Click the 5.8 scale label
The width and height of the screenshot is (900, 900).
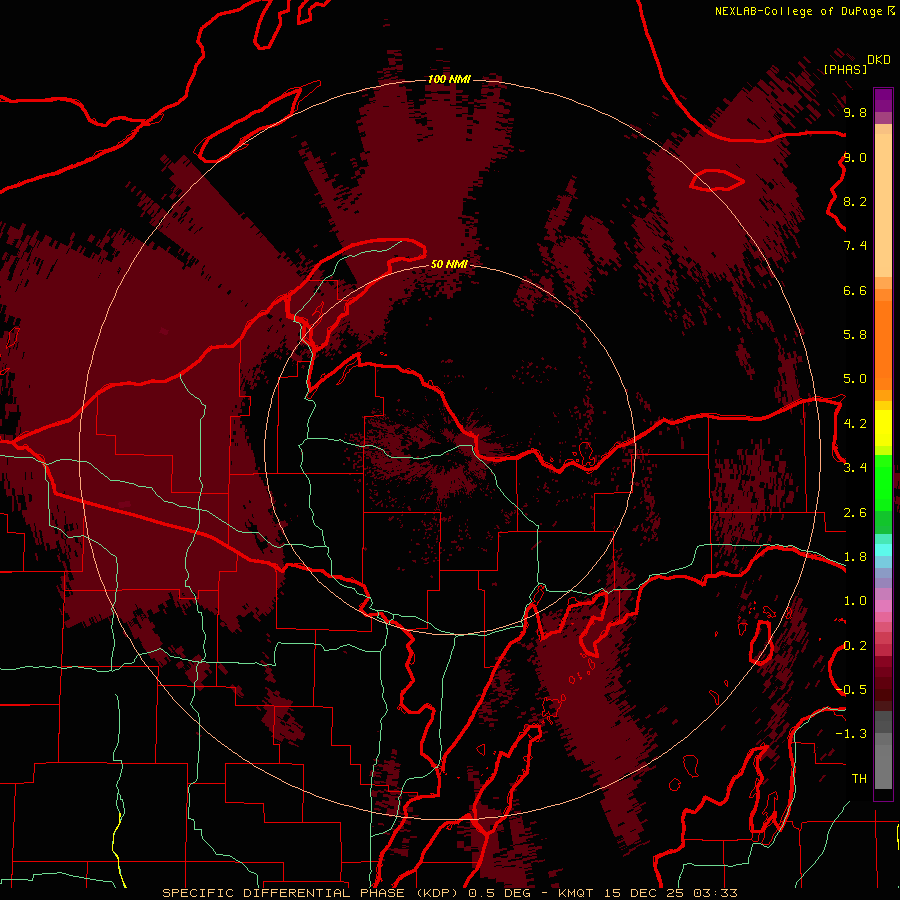tap(855, 335)
